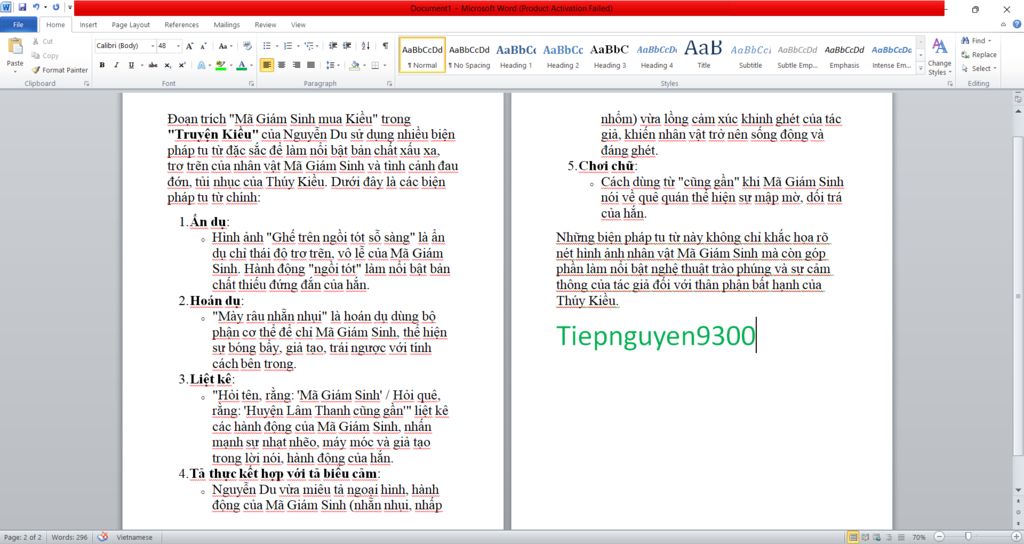Toggle Italic formatting
This screenshot has height=544, width=1024.
(x=116, y=65)
